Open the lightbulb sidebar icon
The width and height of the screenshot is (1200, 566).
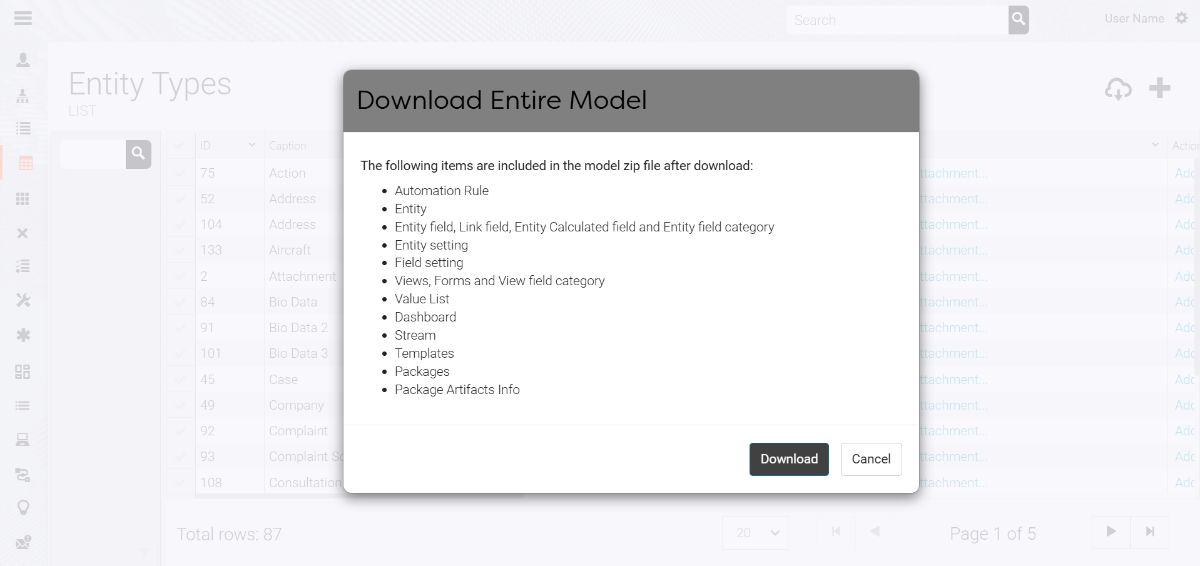pyautogui.click(x=23, y=507)
